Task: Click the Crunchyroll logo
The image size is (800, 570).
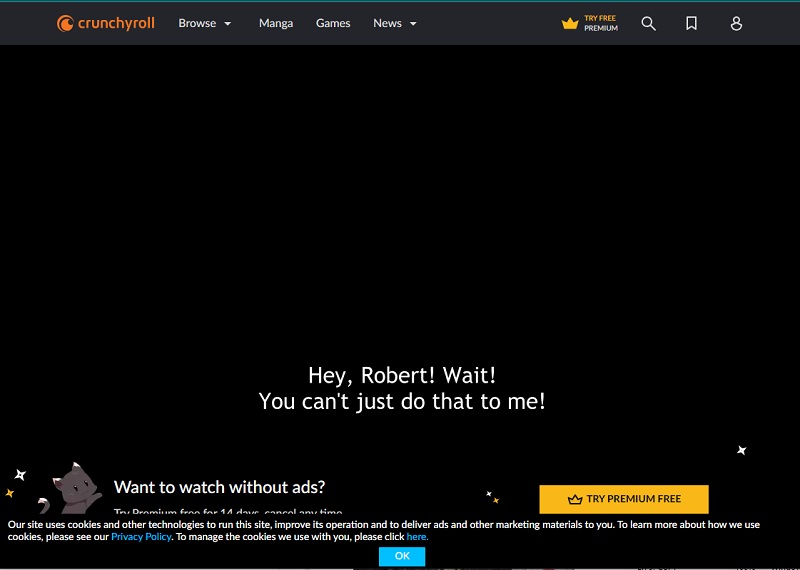Action: [x=106, y=23]
